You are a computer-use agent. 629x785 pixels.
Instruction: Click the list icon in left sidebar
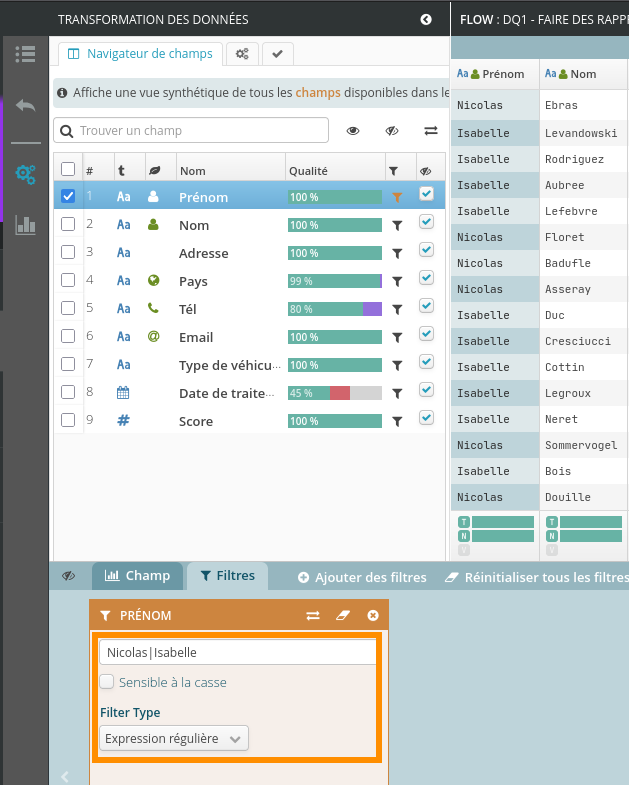(x=26, y=55)
